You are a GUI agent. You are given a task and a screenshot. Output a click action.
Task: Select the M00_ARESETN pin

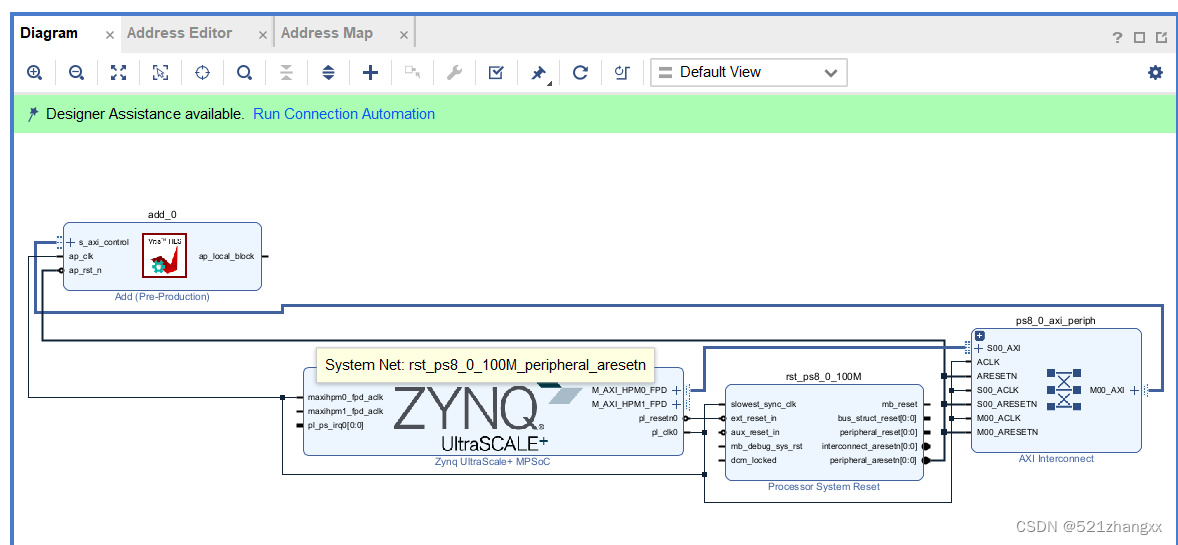[x=1007, y=432]
